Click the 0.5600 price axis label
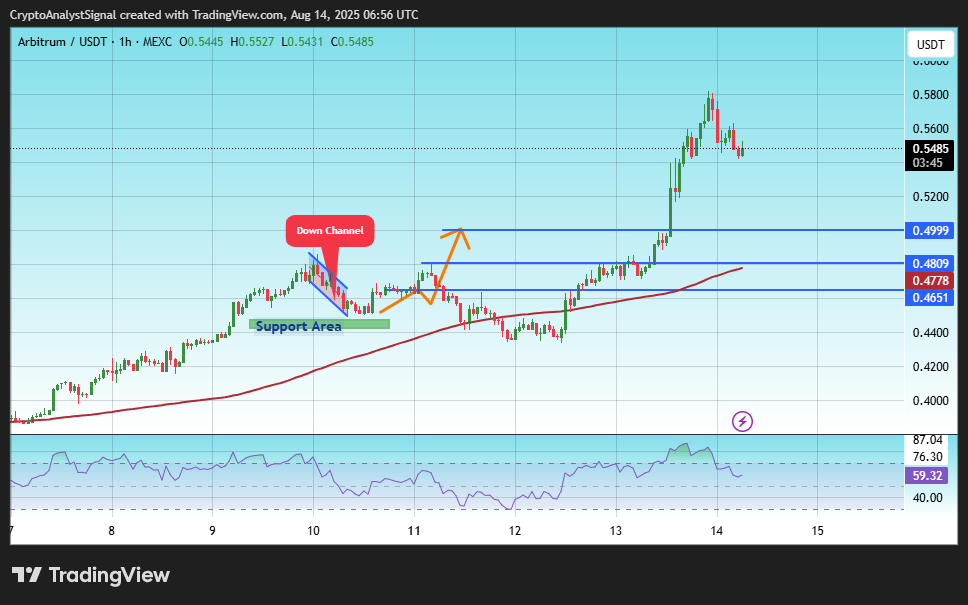This screenshot has height=605, width=968. tap(930, 129)
